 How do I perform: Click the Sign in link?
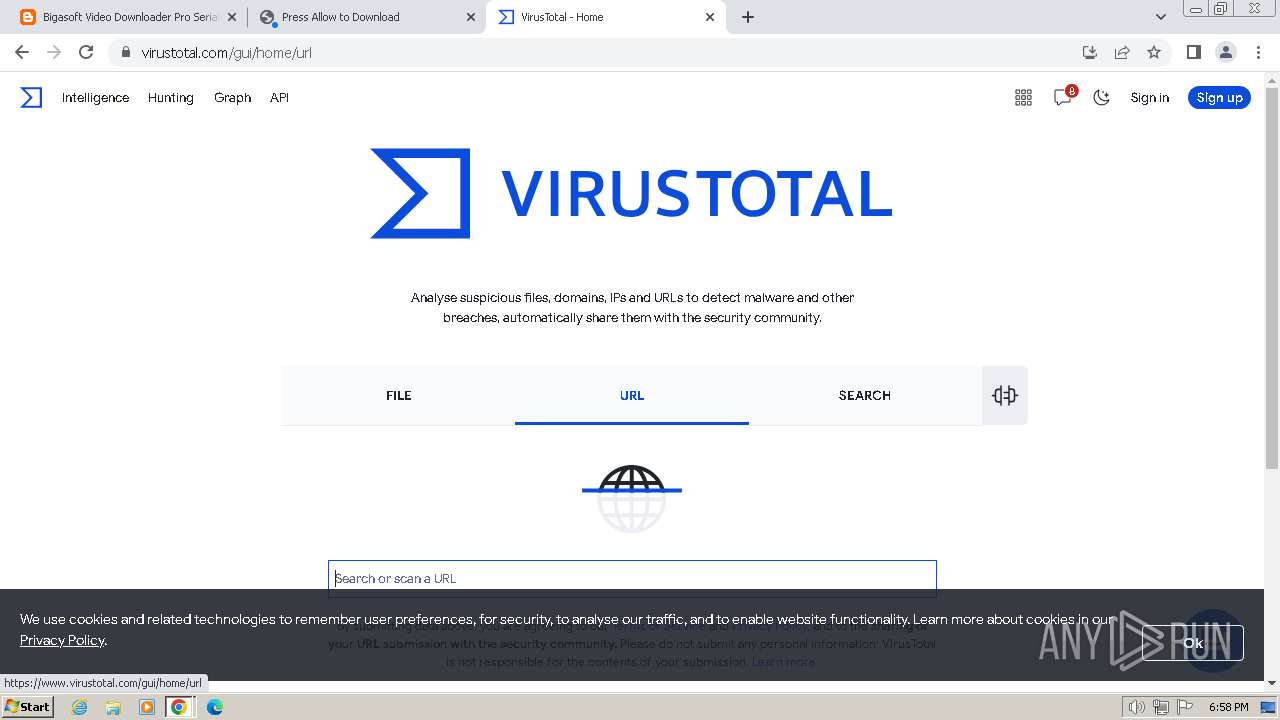(1149, 97)
